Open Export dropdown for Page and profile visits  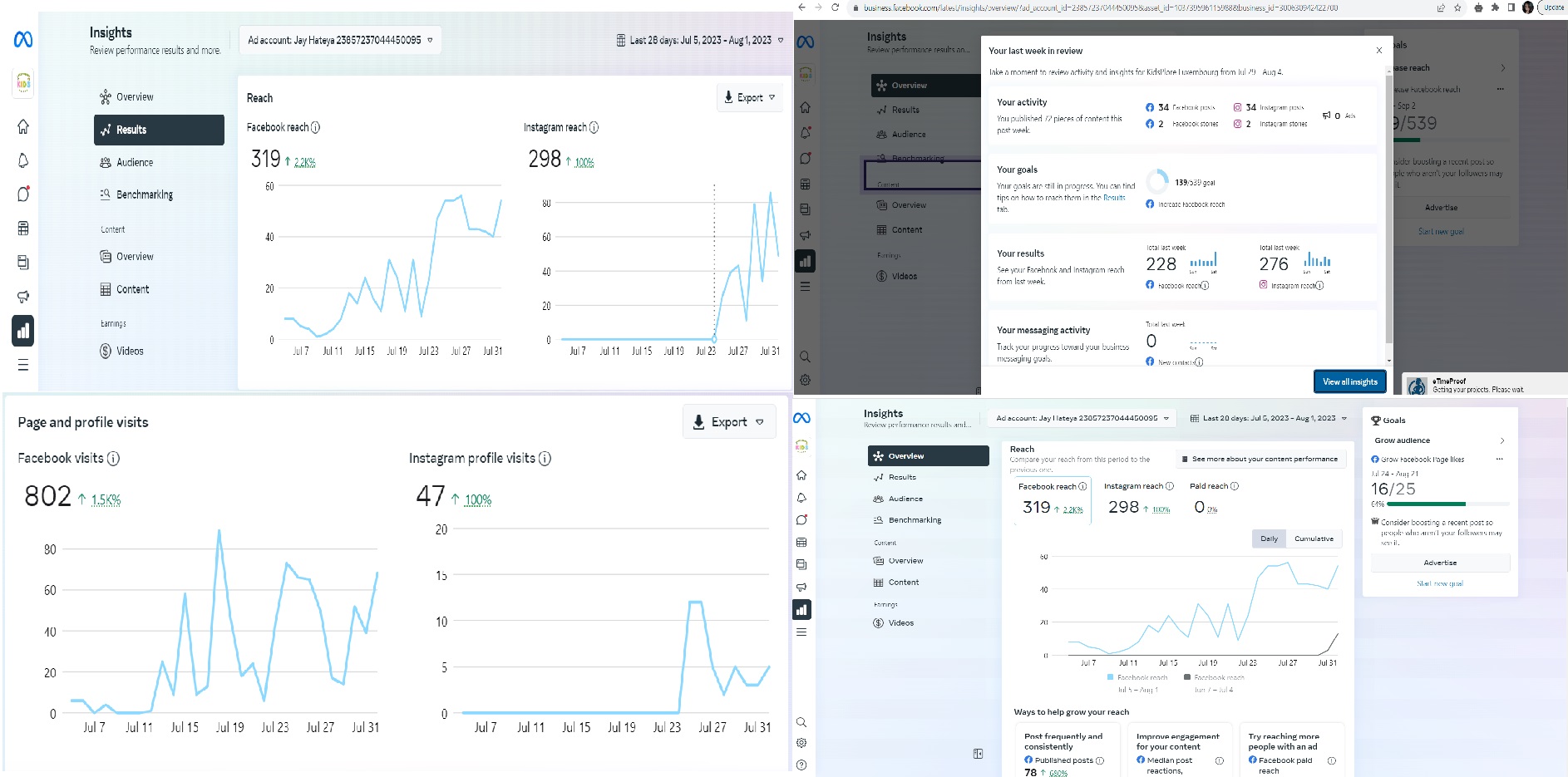pyautogui.click(x=728, y=421)
